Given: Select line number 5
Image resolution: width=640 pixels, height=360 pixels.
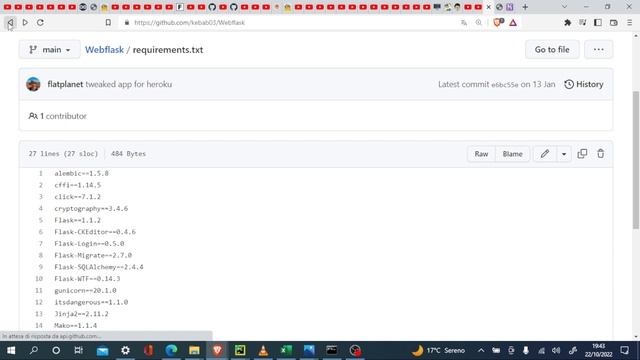Looking at the screenshot, I should tap(40, 220).
